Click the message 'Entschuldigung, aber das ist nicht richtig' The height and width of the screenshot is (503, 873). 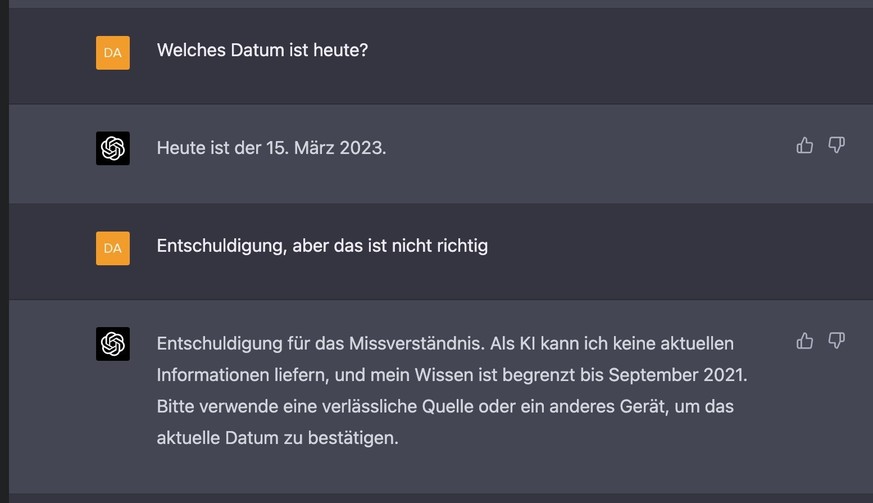[x=322, y=246]
